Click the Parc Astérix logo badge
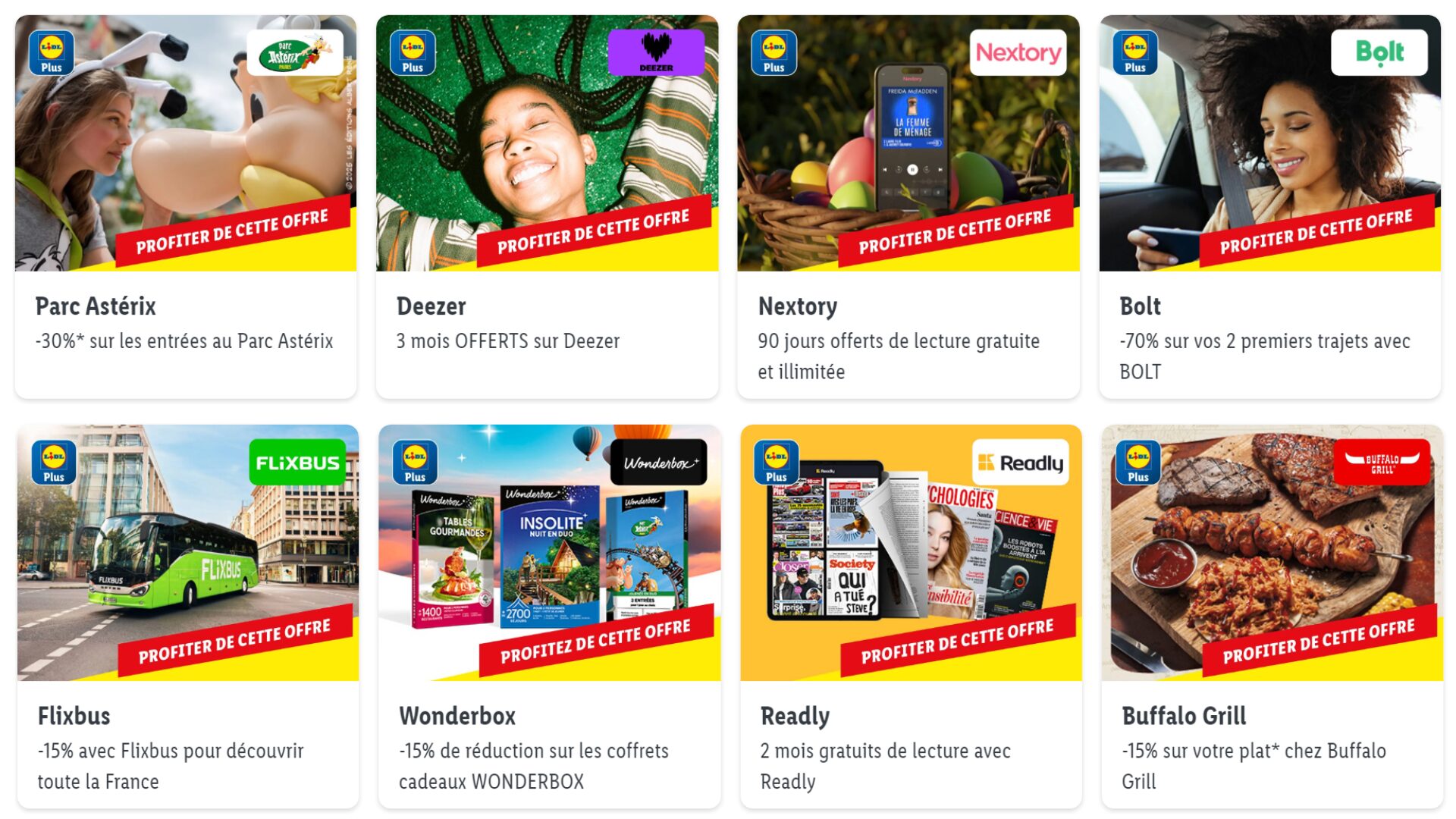This screenshot has width=1456, height=819. [x=294, y=52]
